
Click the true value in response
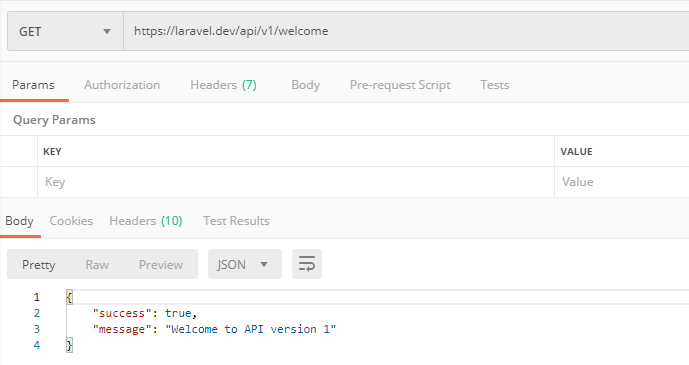pyautogui.click(x=178, y=313)
